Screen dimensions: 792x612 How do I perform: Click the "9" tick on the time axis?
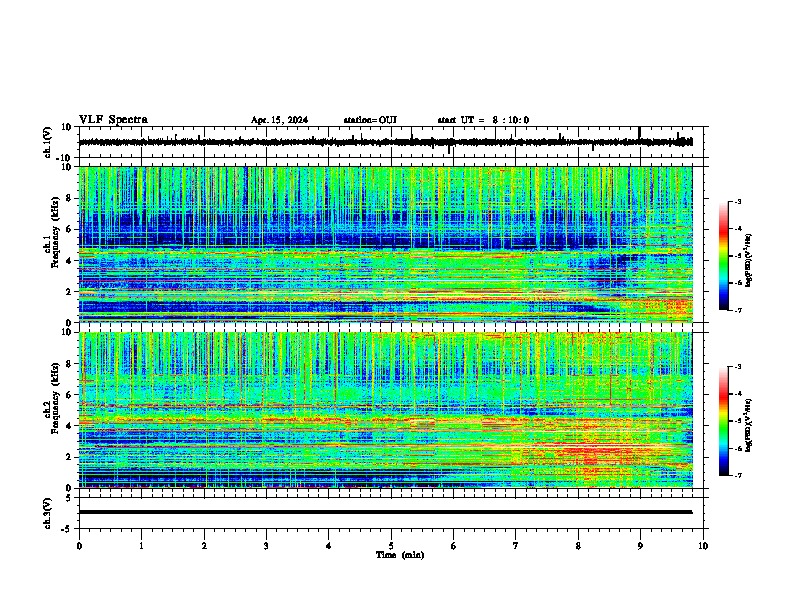pyautogui.click(x=640, y=546)
